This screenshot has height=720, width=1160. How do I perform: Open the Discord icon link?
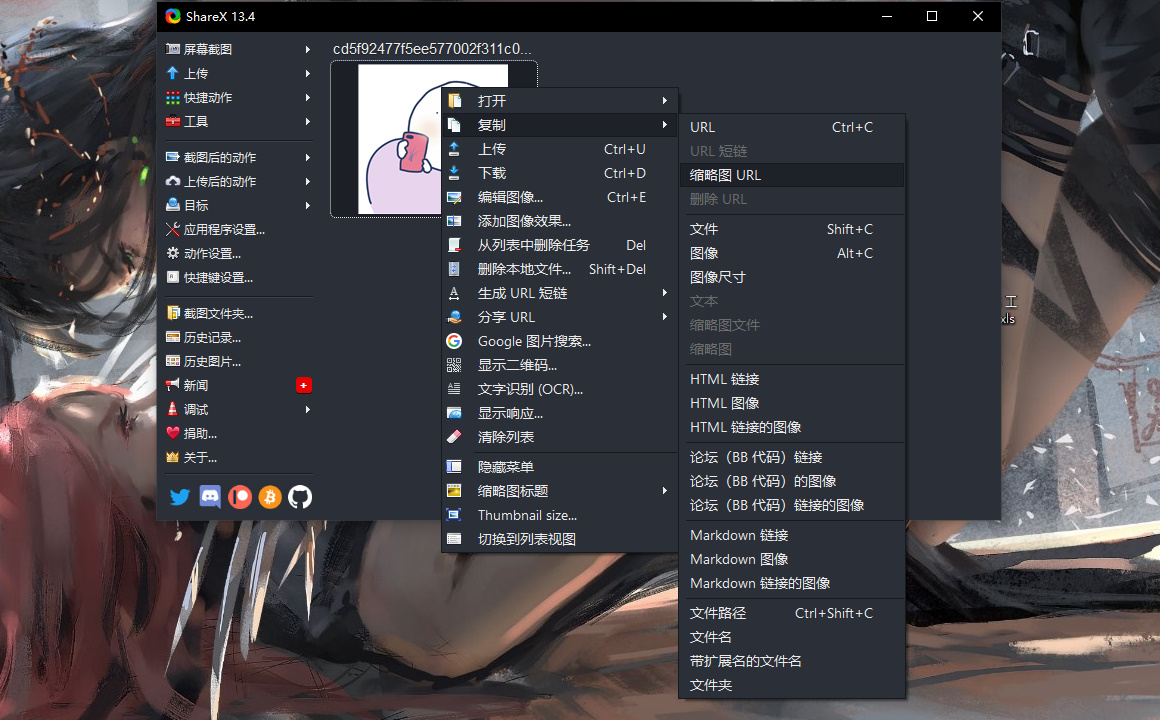point(210,497)
